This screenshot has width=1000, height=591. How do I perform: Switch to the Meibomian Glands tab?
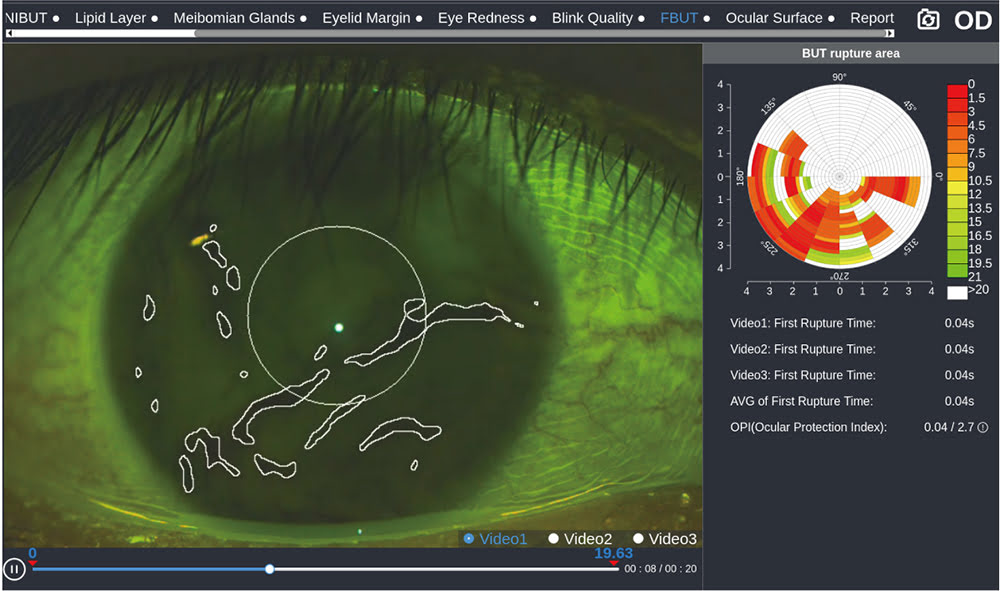click(x=234, y=18)
